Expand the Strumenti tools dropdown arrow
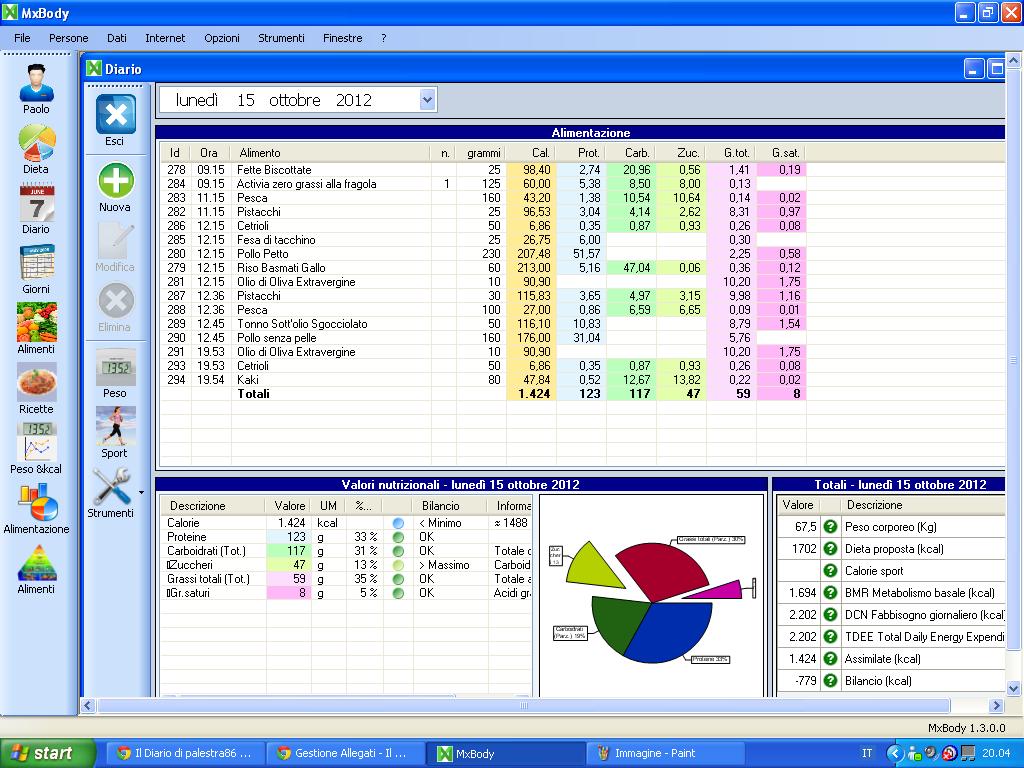This screenshot has width=1024, height=768. tap(141, 492)
